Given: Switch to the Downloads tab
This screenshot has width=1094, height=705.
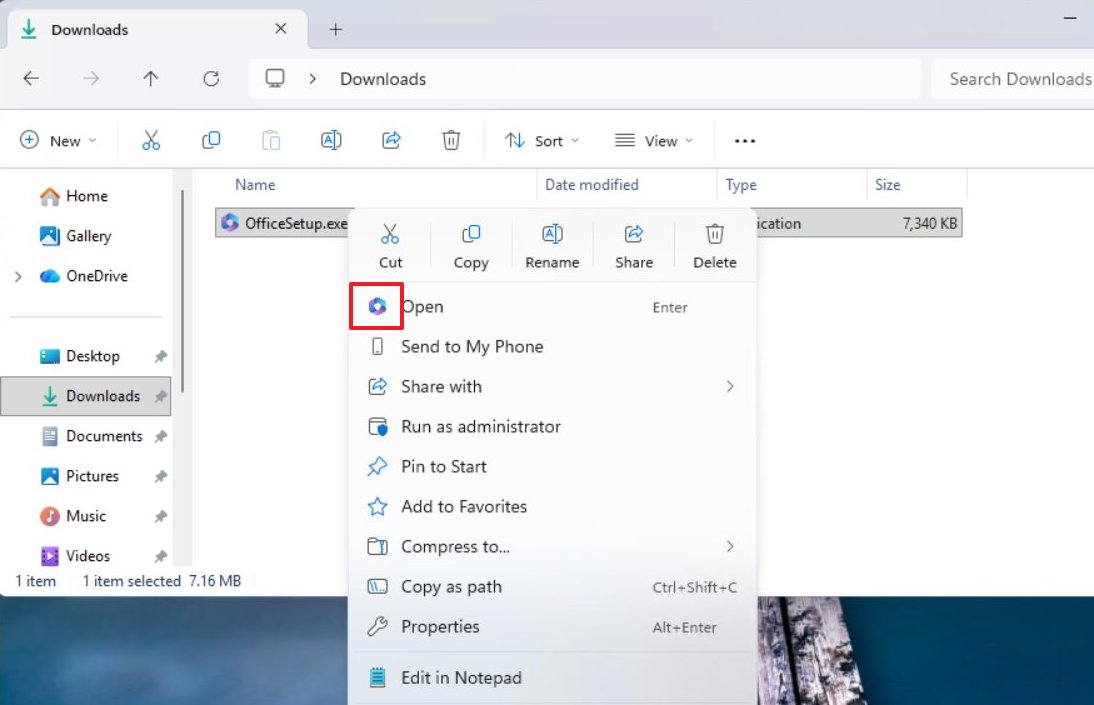Looking at the screenshot, I should [x=90, y=29].
